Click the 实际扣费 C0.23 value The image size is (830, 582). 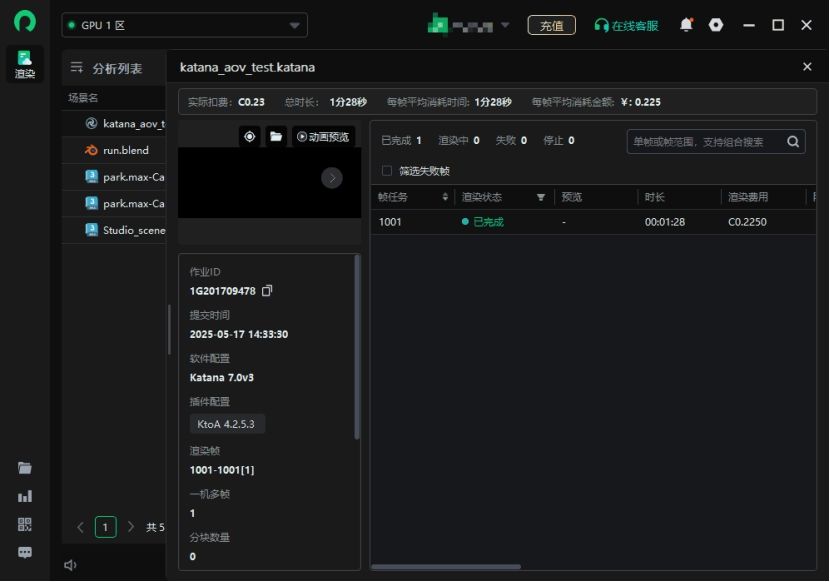click(251, 102)
